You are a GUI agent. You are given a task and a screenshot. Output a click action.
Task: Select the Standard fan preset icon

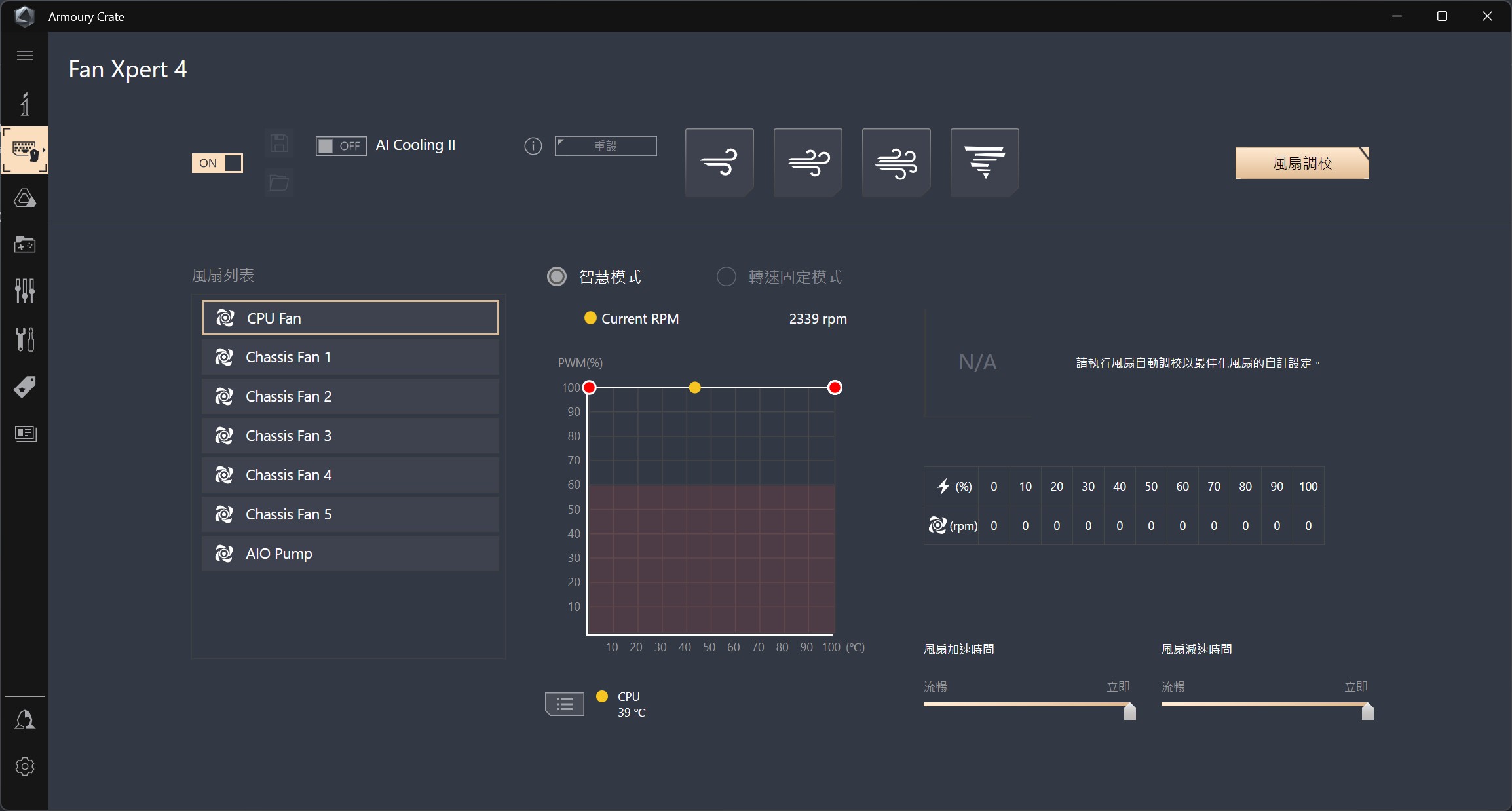[808, 162]
